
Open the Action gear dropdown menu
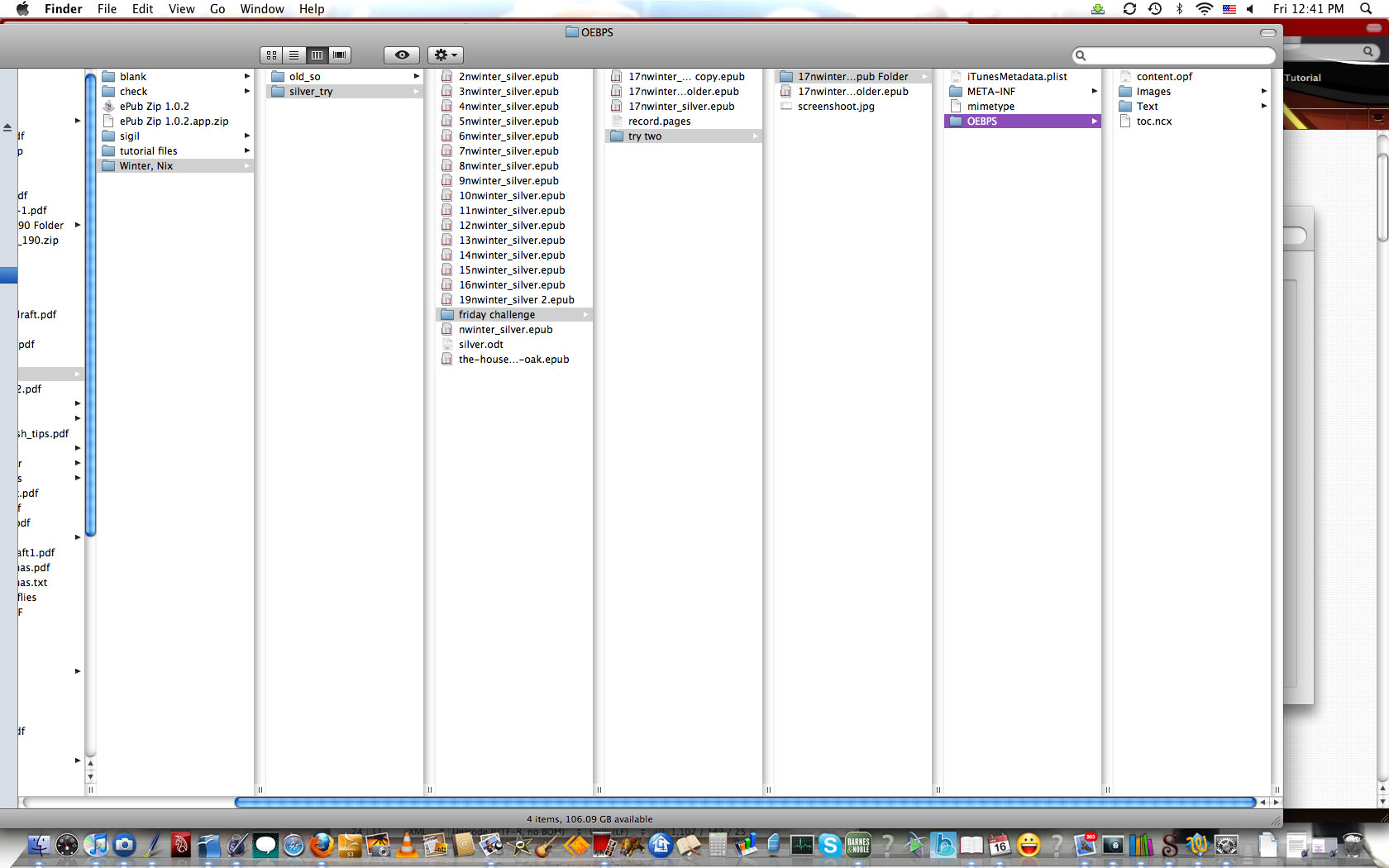coord(446,55)
